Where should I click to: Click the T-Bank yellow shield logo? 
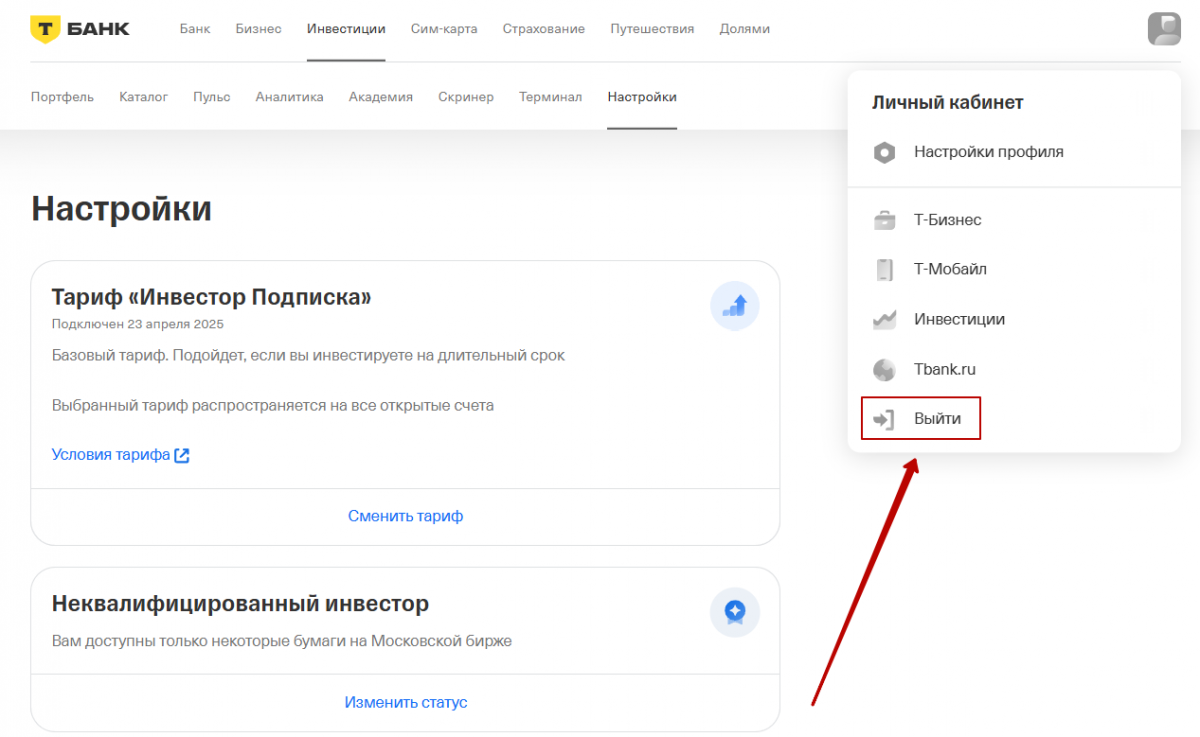pos(45,29)
